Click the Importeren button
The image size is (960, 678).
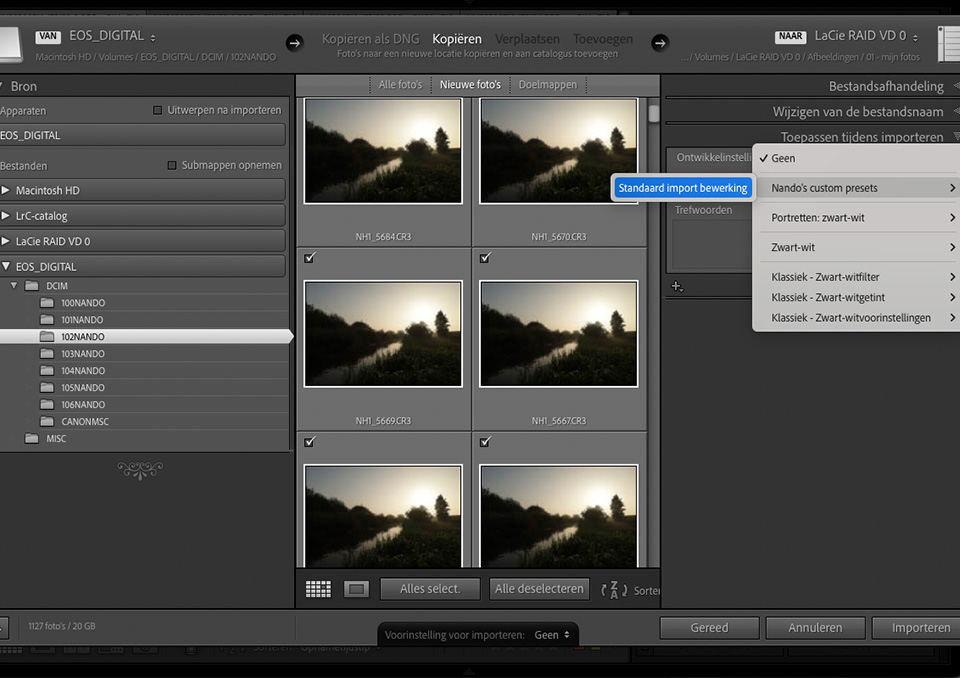coord(917,628)
